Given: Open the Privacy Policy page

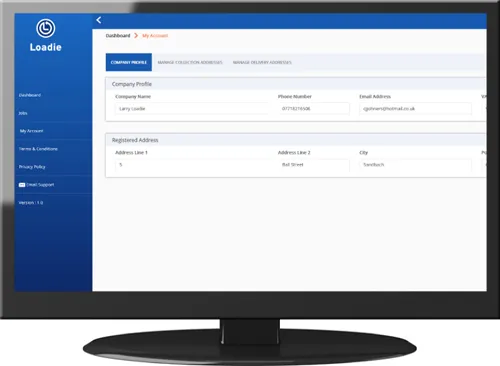Looking at the screenshot, I should [x=32, y=167].
